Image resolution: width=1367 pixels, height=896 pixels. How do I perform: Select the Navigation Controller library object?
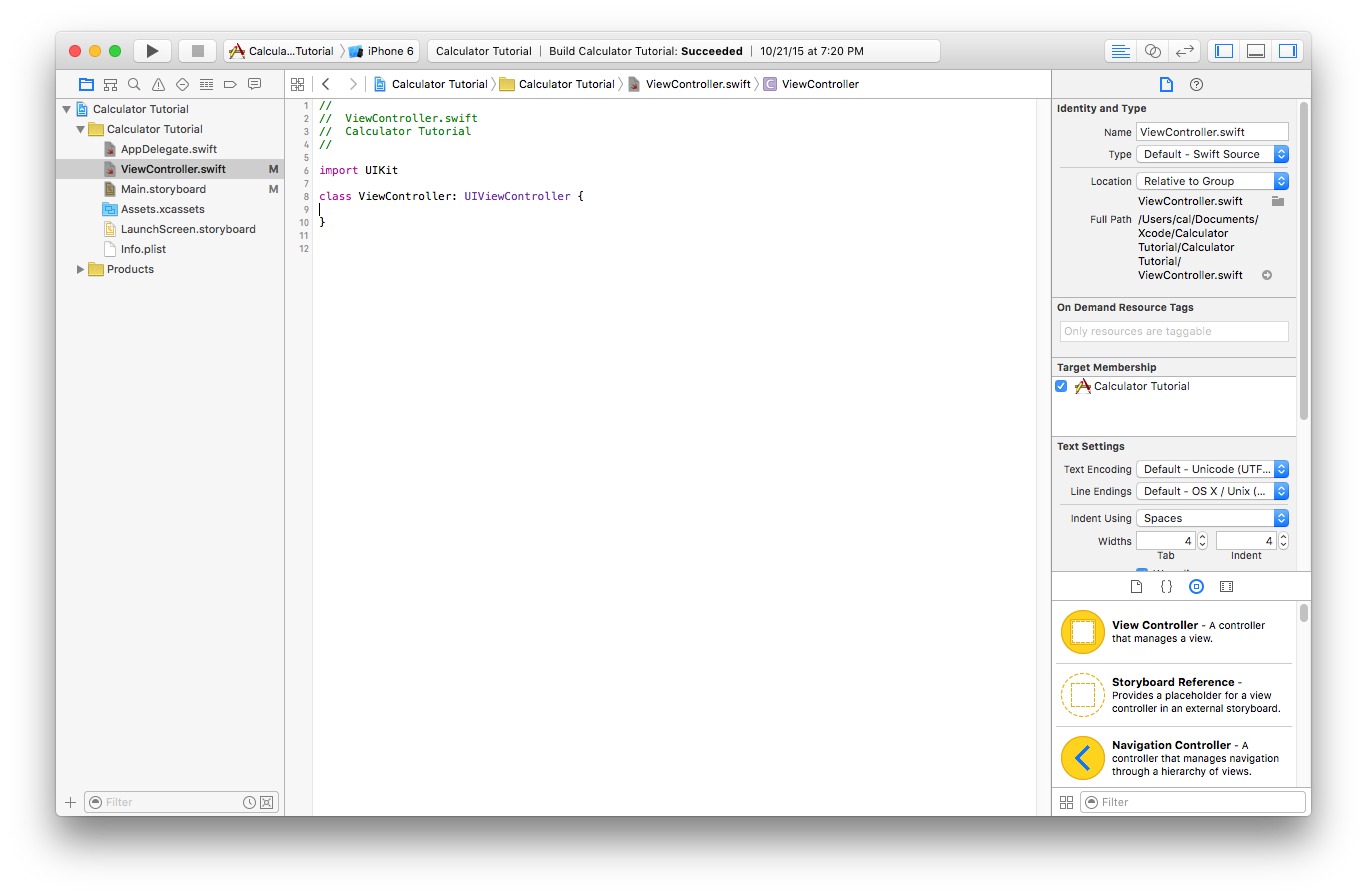(x=1174, y=758)
